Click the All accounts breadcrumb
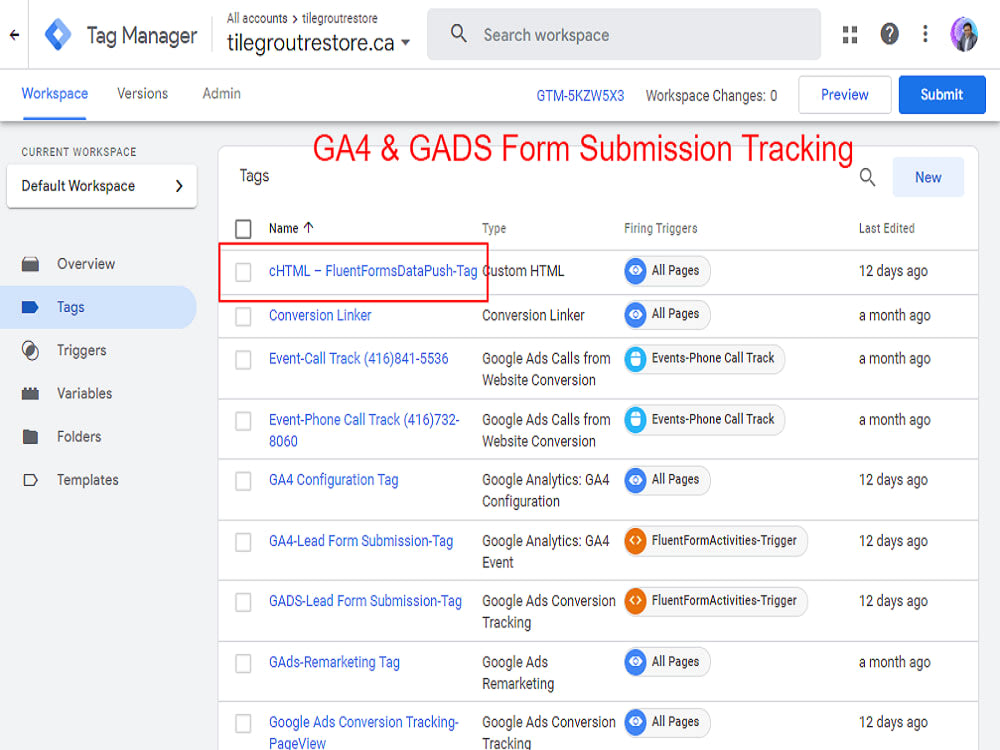Viewport: 1000px width, 750px height. [x=257, y=18]
